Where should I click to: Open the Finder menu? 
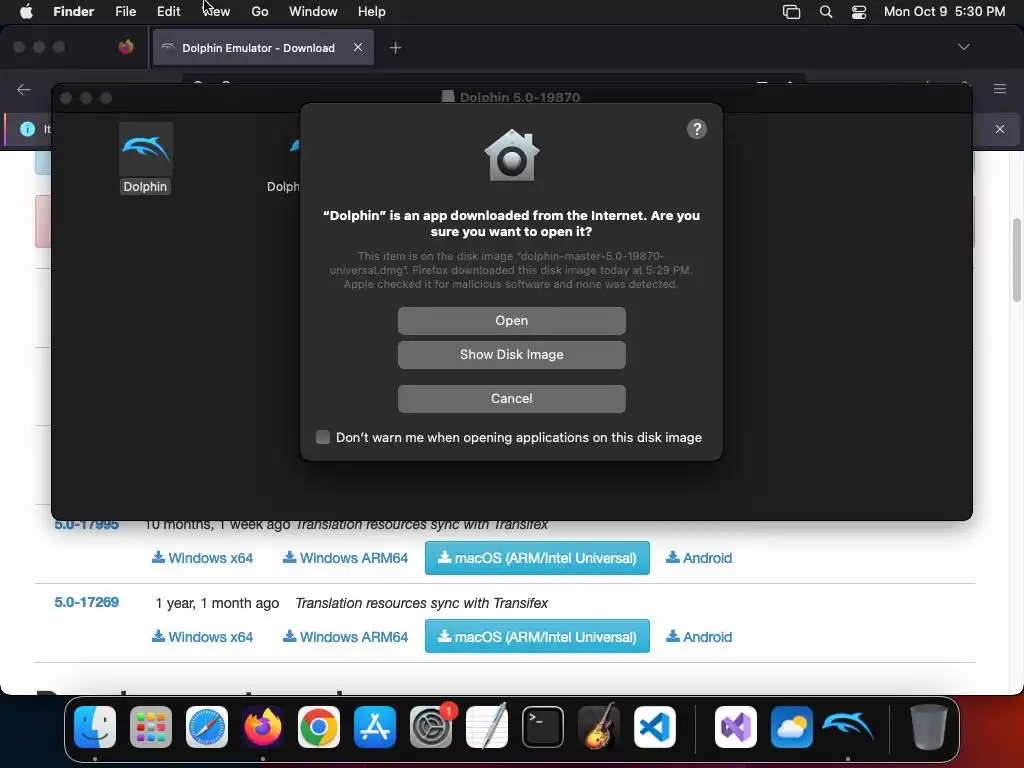tap(73, 11)
